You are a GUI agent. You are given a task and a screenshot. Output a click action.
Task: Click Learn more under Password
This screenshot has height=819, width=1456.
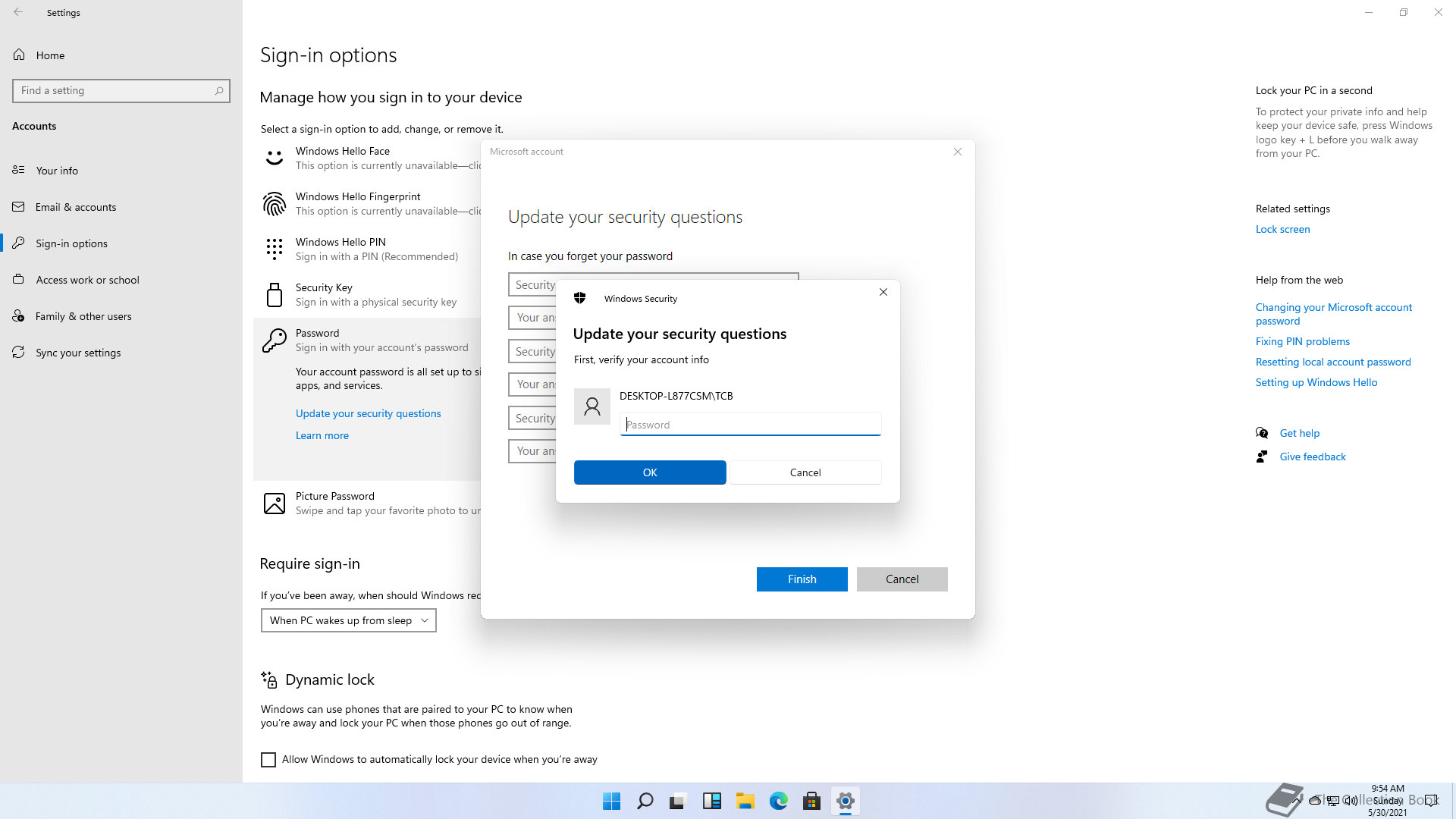[x=322, y=435]
